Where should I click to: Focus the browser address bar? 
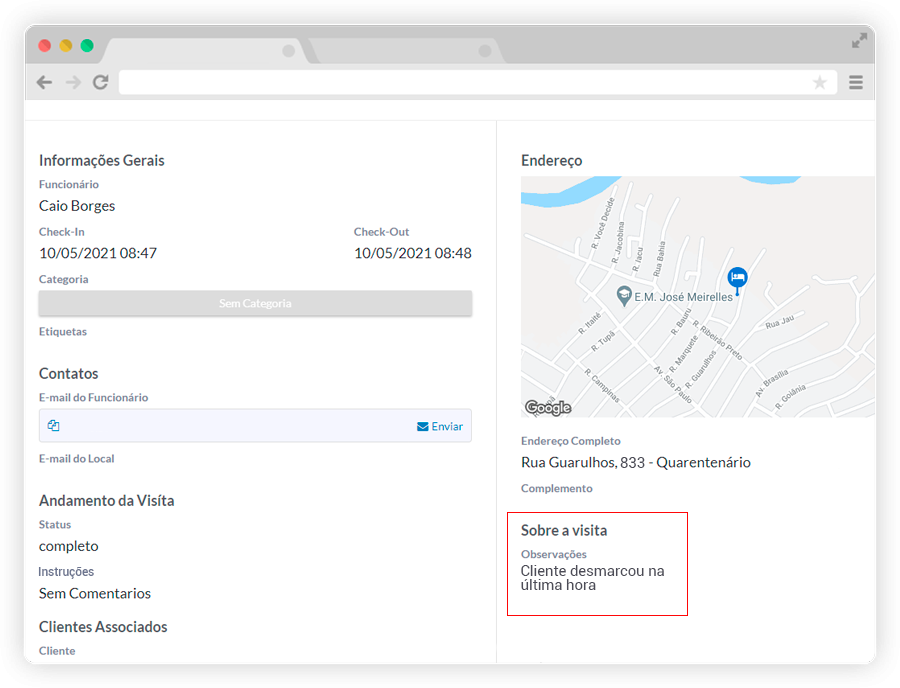coord(478,83)
